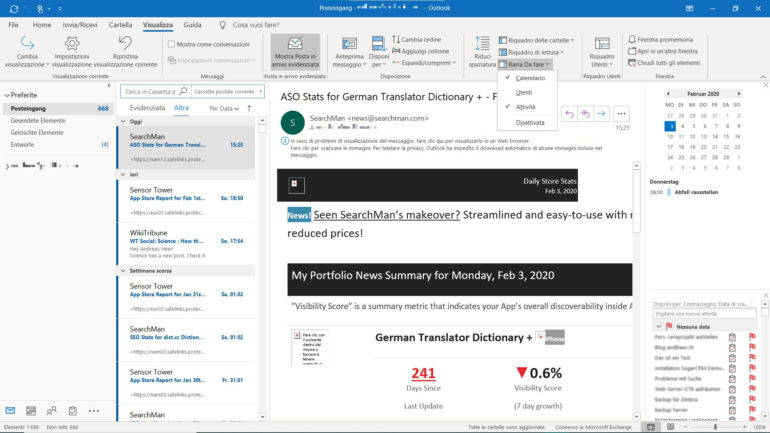Collapse Settimana scorsa group
770x433 pixels.
coord(123,271)
